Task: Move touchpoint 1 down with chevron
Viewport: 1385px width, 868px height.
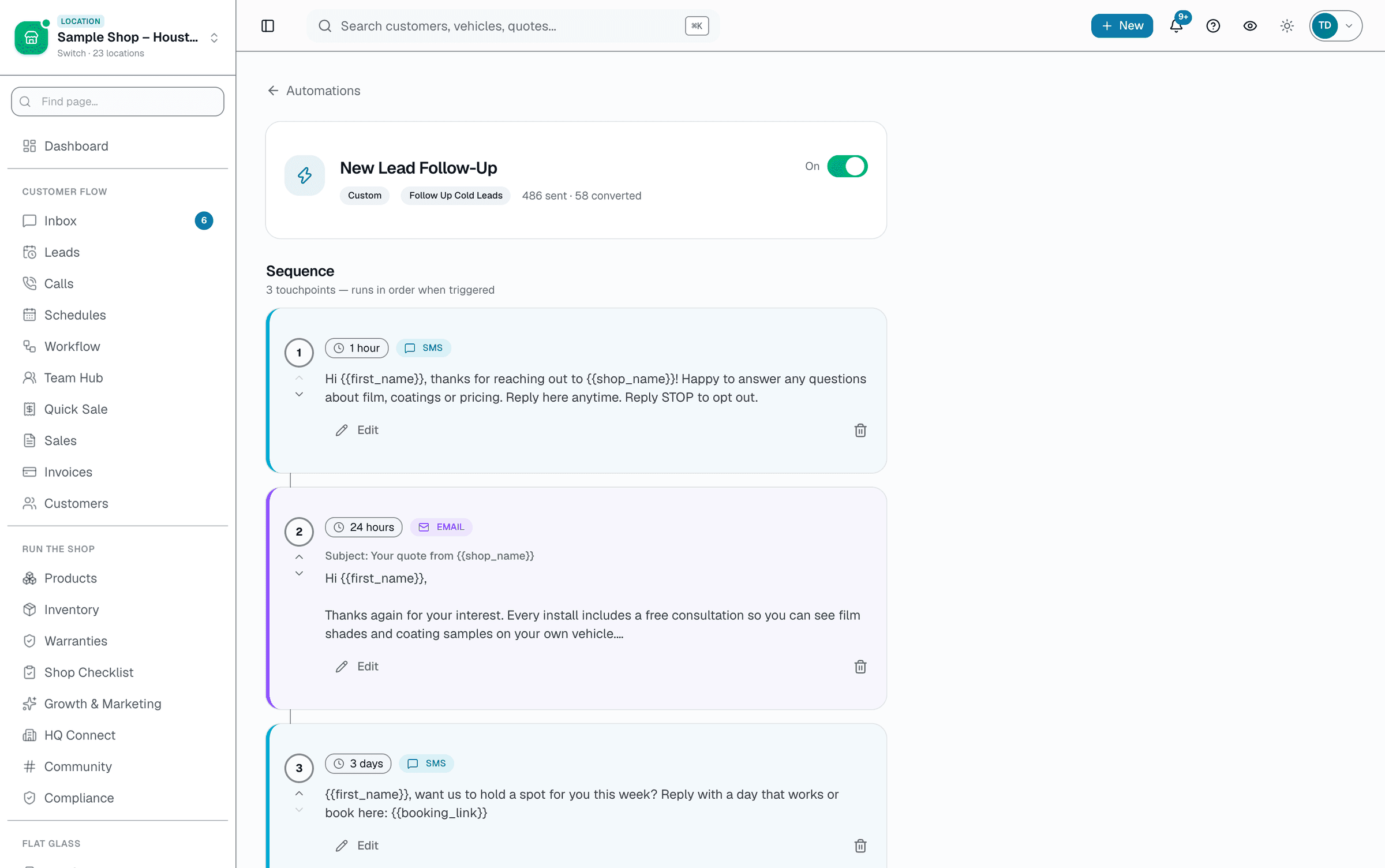Action: pyautogui.click(x=299, y=395)
